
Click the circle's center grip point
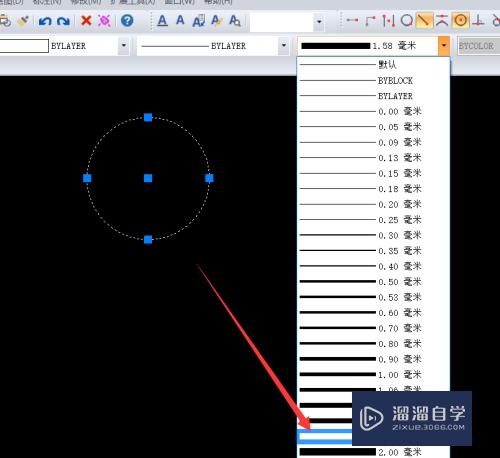click(x=148, y=178)
